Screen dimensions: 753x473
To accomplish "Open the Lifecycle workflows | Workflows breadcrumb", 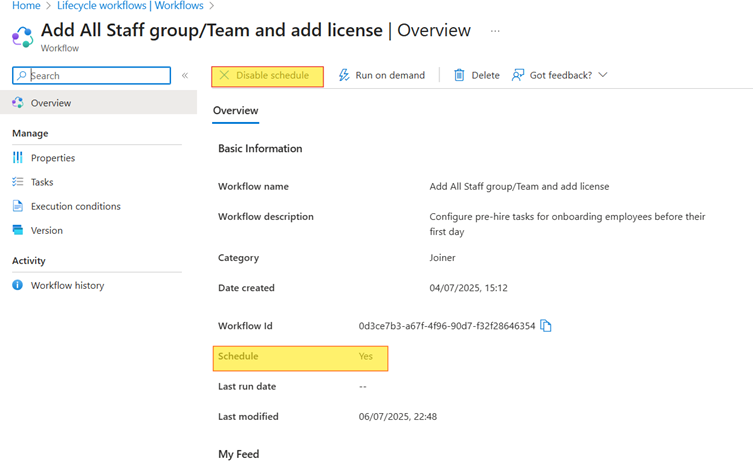I will pos(130,6).
